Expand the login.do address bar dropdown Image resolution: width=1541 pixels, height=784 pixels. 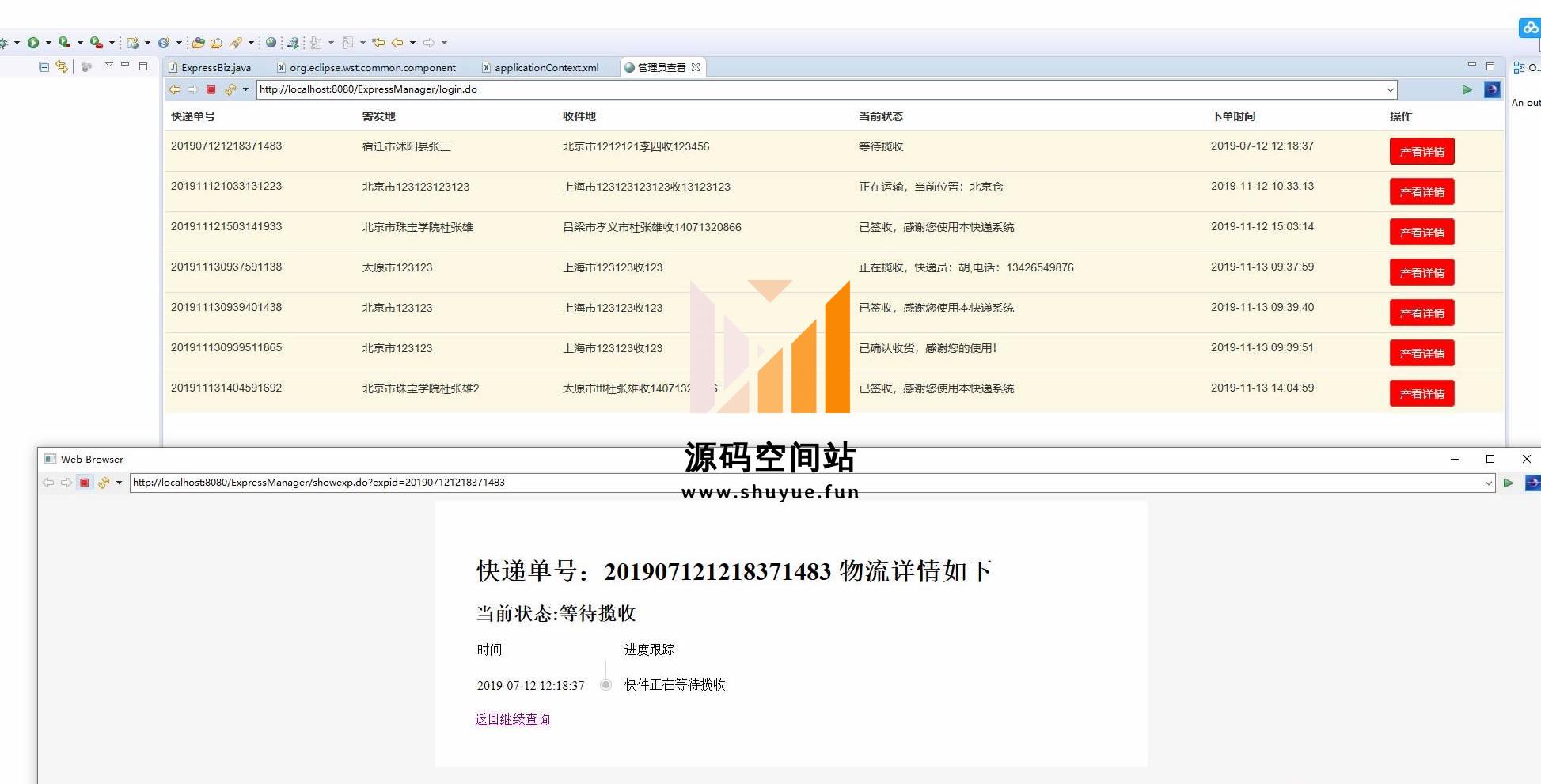tap(1390, 90)
